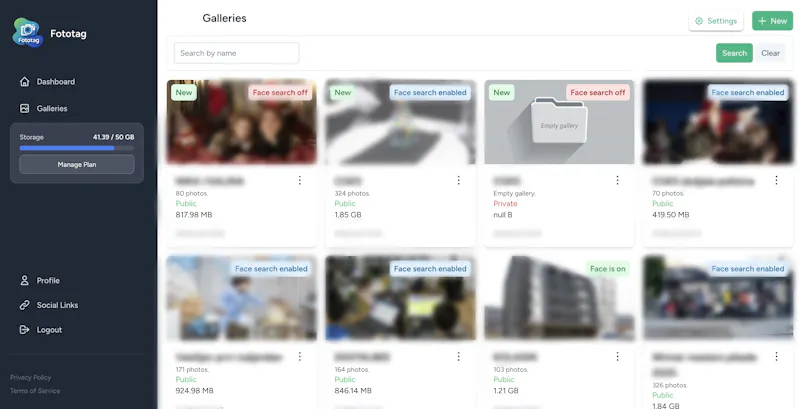Screen dimensions: 800x409
Task: Open the 164 photos gallery thumbnail
Action: pyautogui.click(x=401, y=298)
